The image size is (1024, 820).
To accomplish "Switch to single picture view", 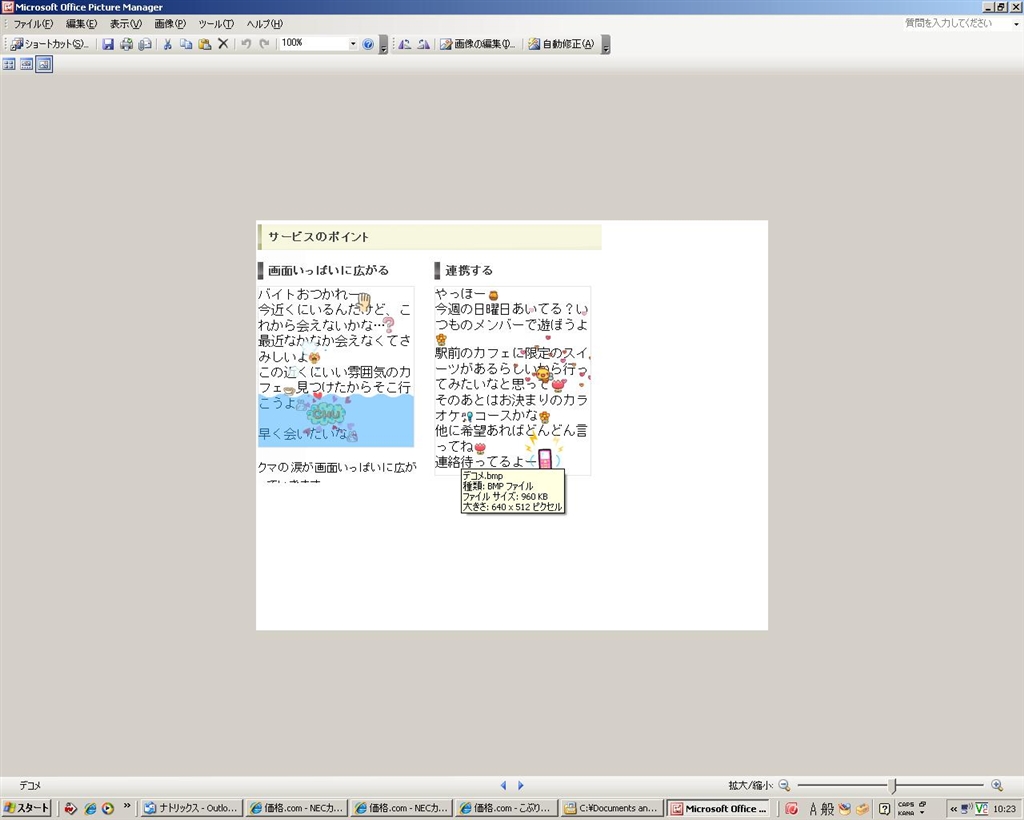I will coord(44,64).
